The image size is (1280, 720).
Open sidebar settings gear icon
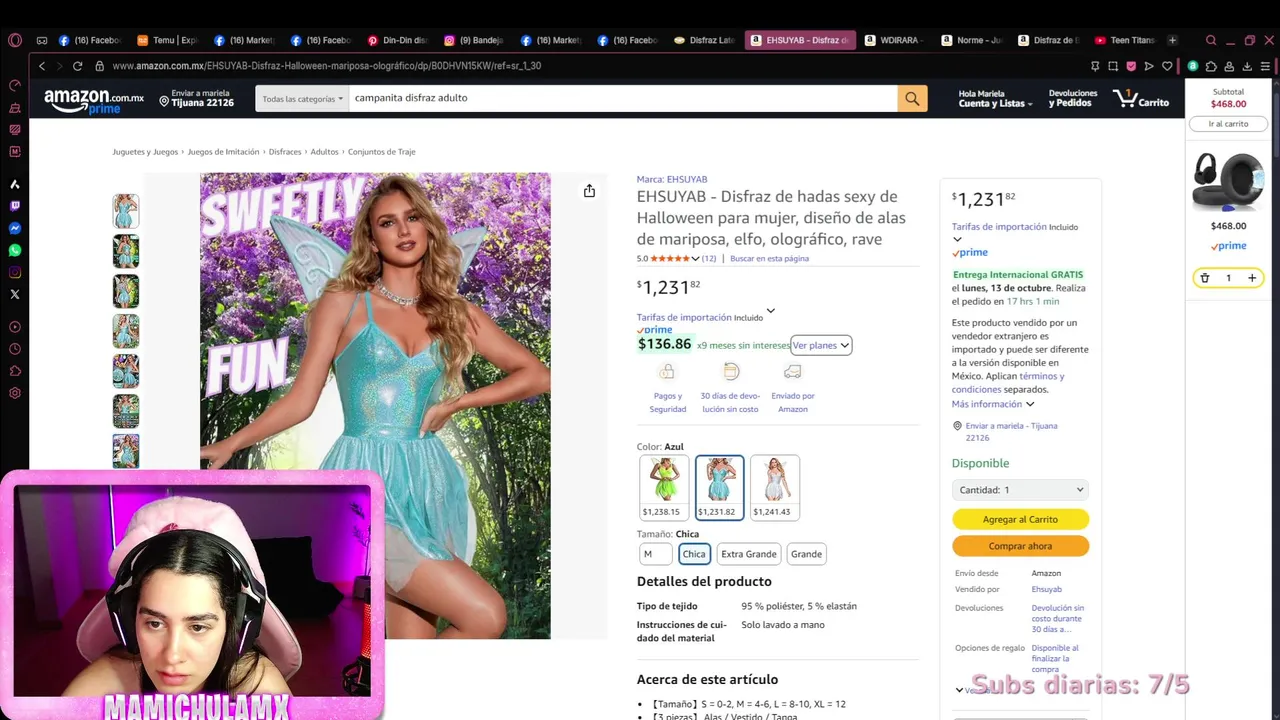tap(15, 393)
